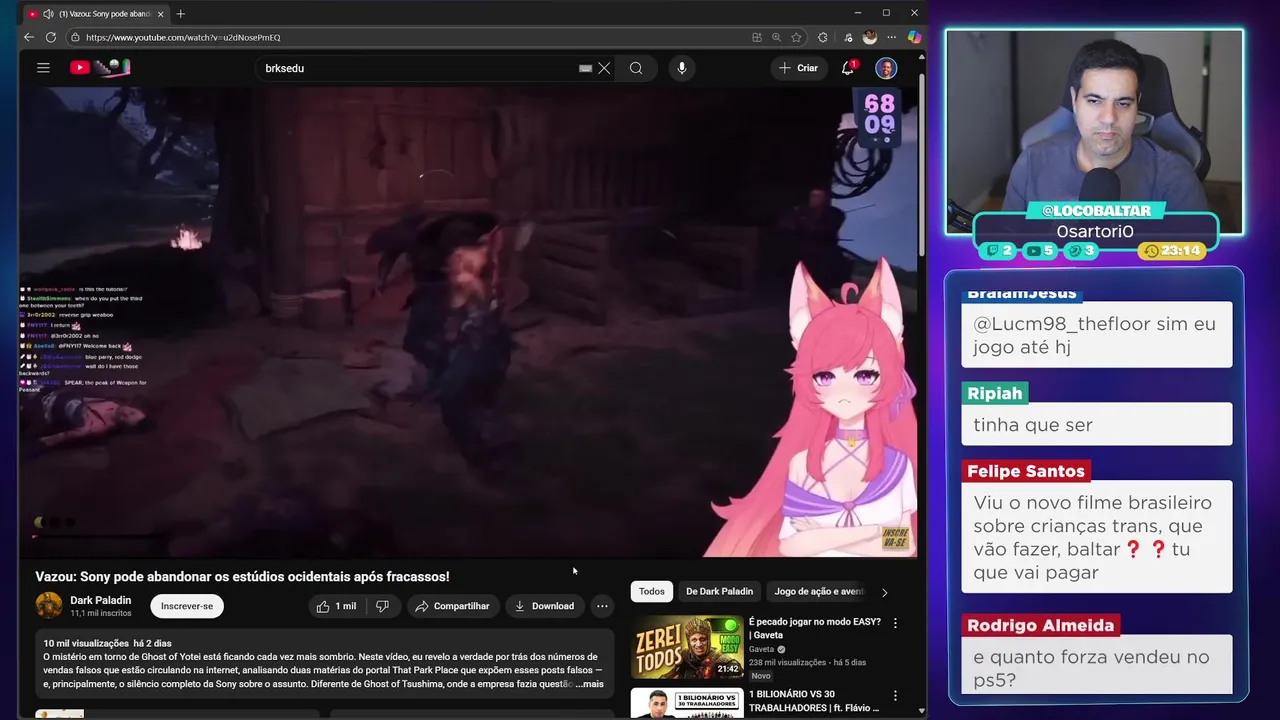Open the browser extensions puzzle icon
Screen dimensions: 1280x720
pos(823,37)
